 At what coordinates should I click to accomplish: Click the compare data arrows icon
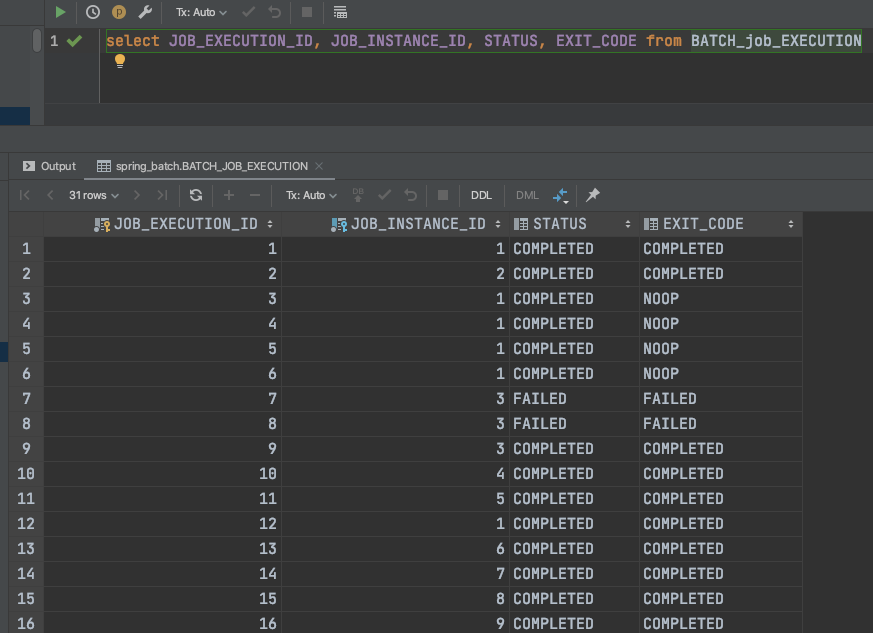tap(560, 195)
